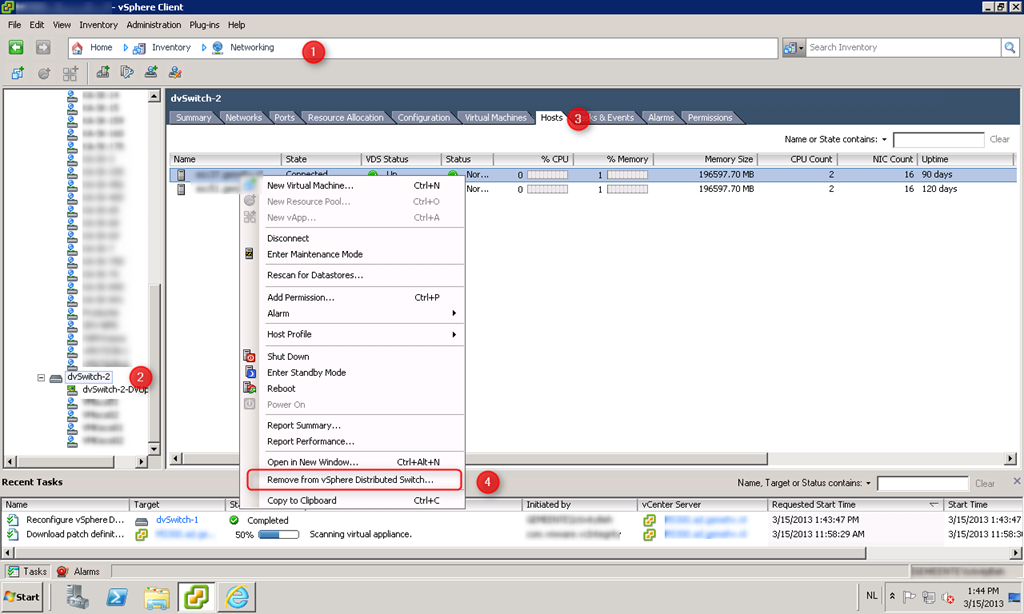Open the search inventory type dropdown

click(793, 48)
